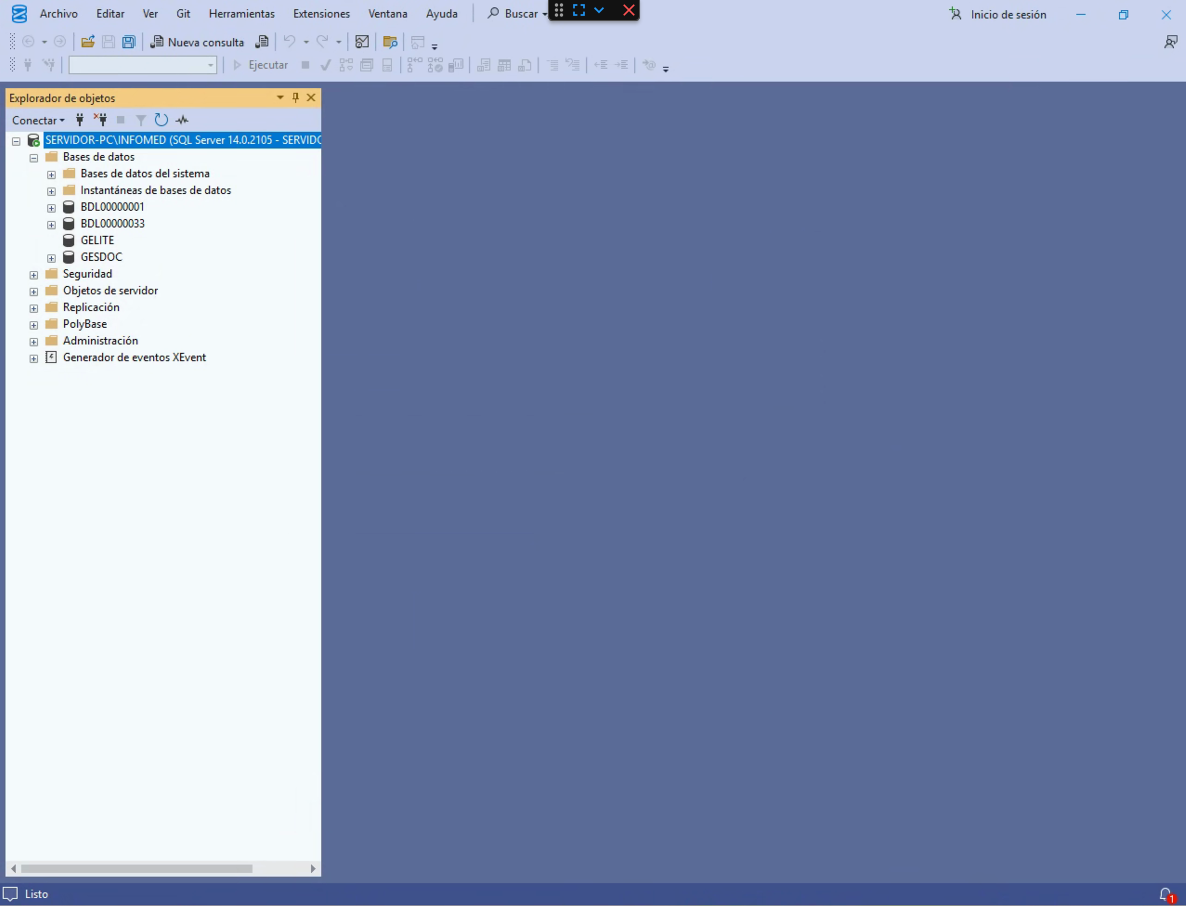Collapse the Bases de datos folder
The image size is (1186, 906).
pos(33,157)
